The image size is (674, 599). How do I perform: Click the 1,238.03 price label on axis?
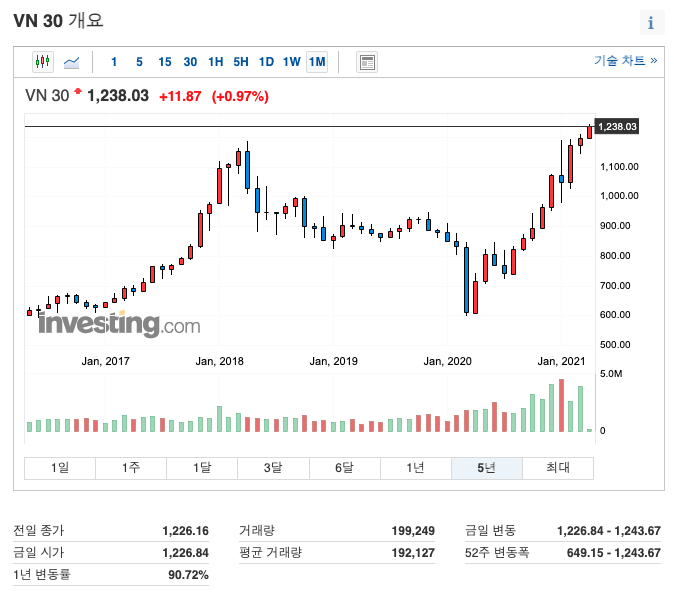pos(617,126)
